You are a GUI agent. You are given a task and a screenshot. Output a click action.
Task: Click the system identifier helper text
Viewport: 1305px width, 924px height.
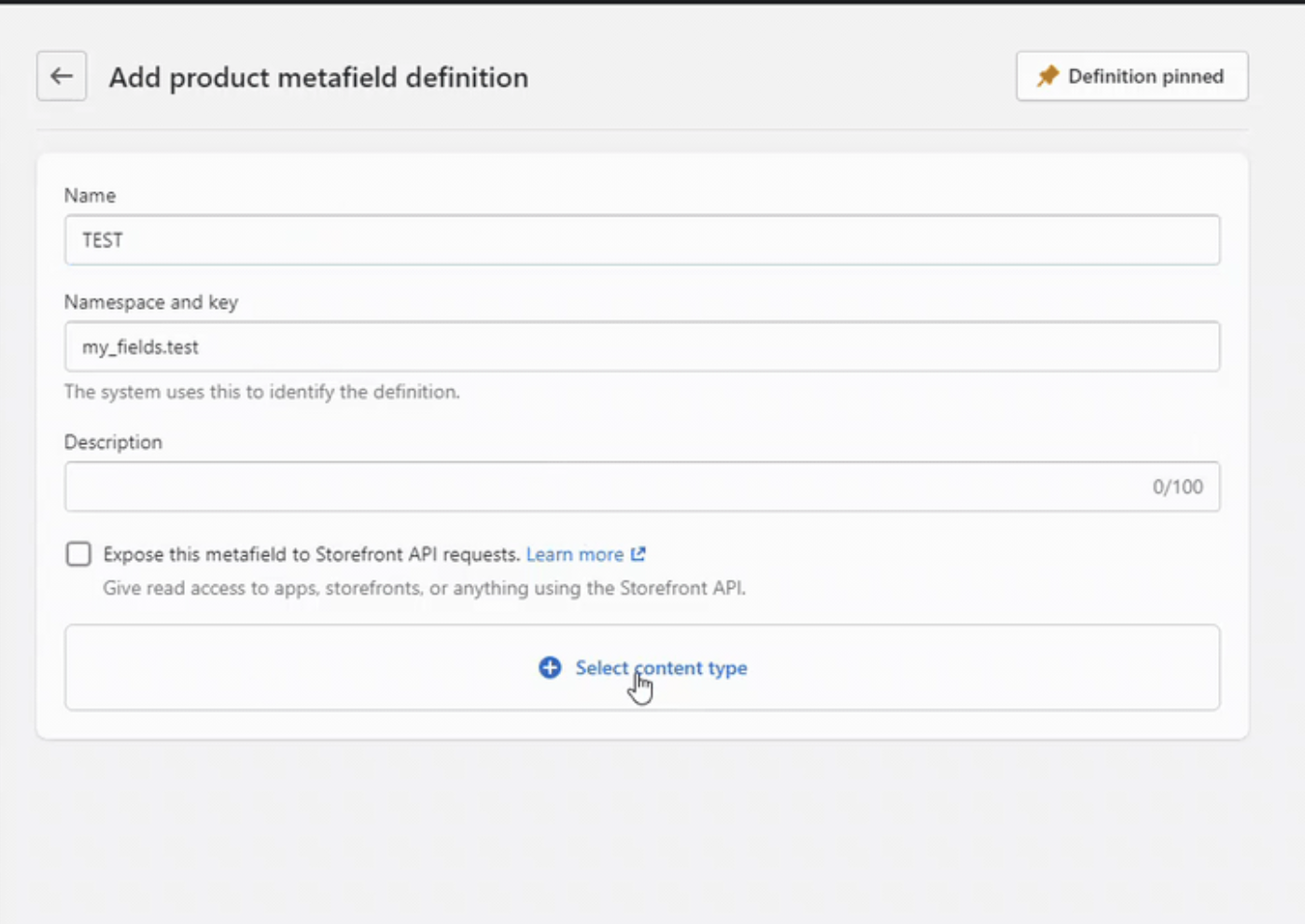(x=261, y=392)
